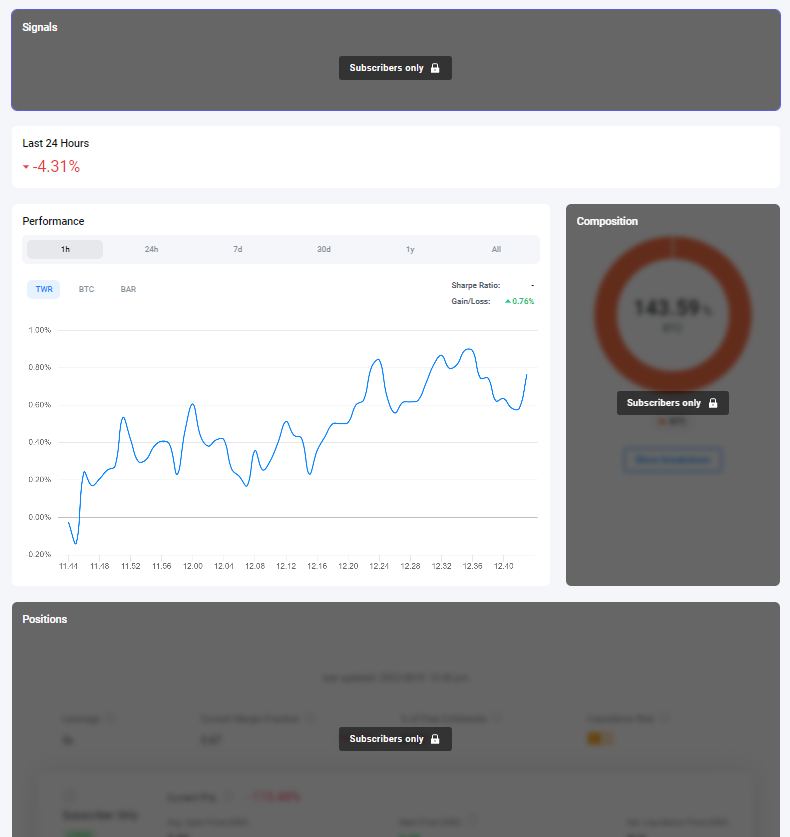Click Subscribers only button in Positions panel
Viewport: 790px width, 837px height.
coord(395,739)
